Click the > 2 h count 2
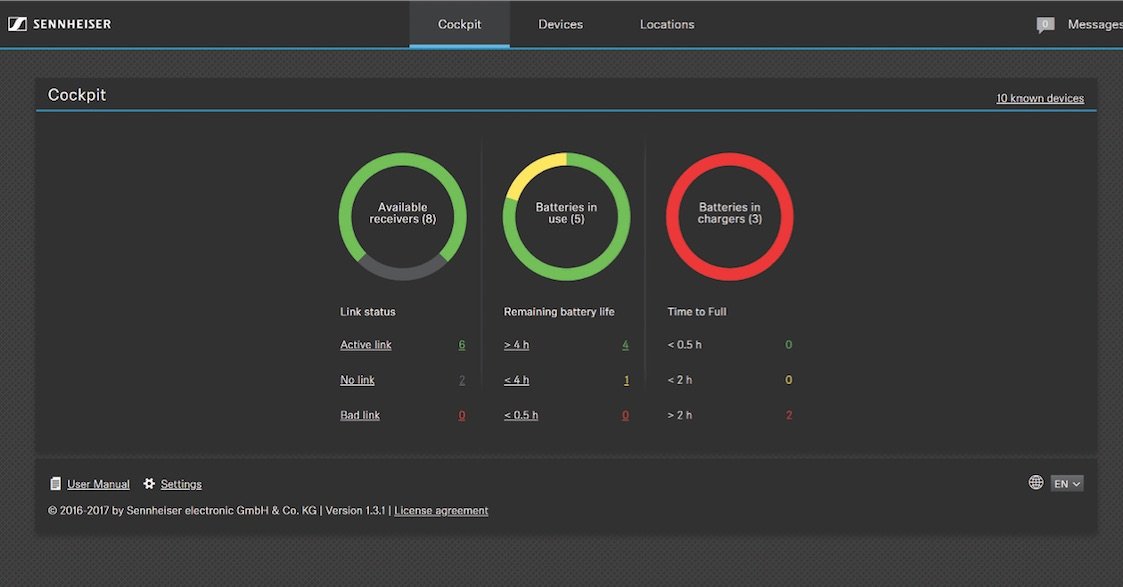This screenshot has height=587, width=1123. click(x=789, y=414)
